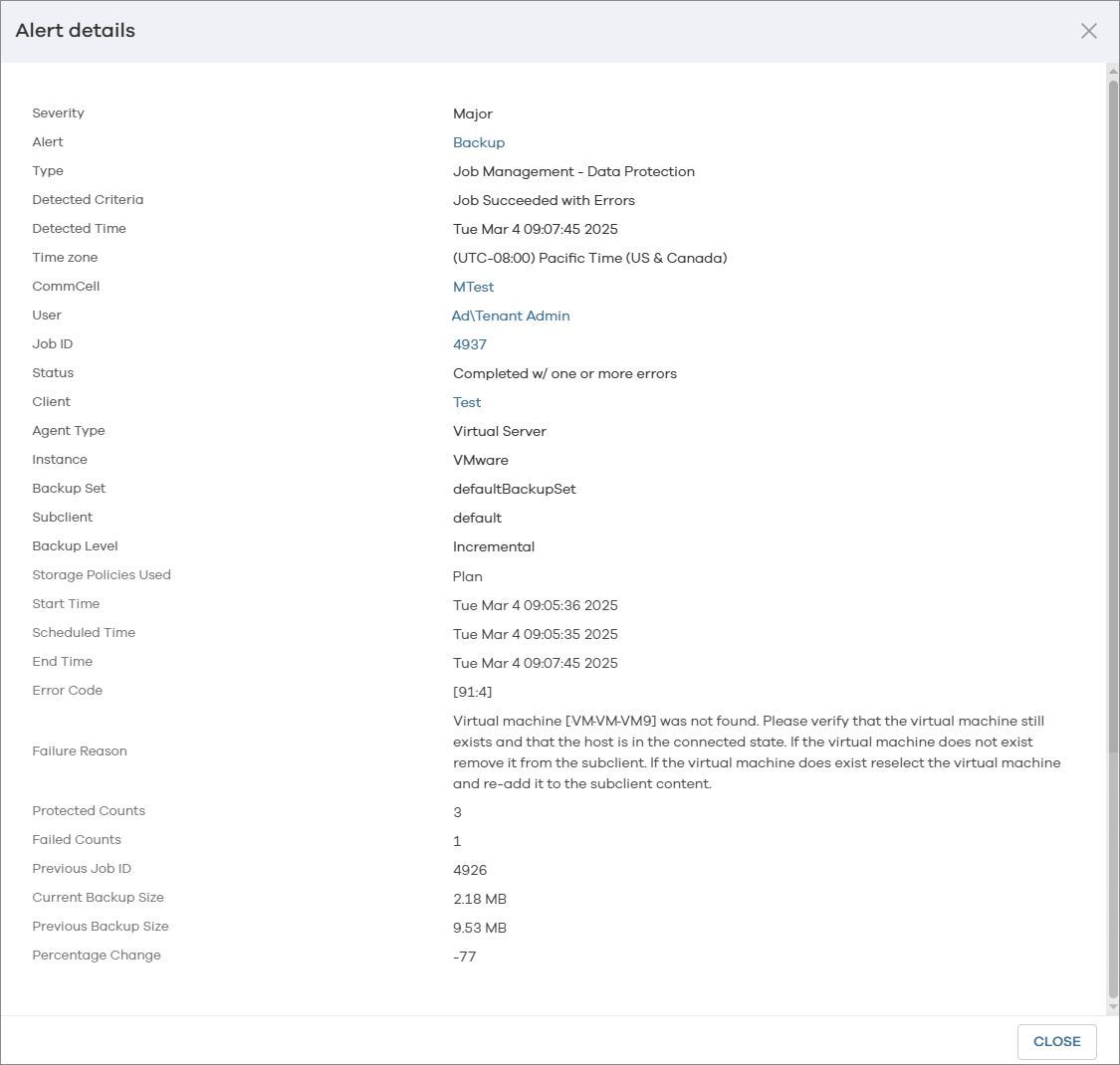Image resolution: width=1120 pixels, height=1065 pixels.
Task: Click the Severity value Major
Action: [473, 113]
